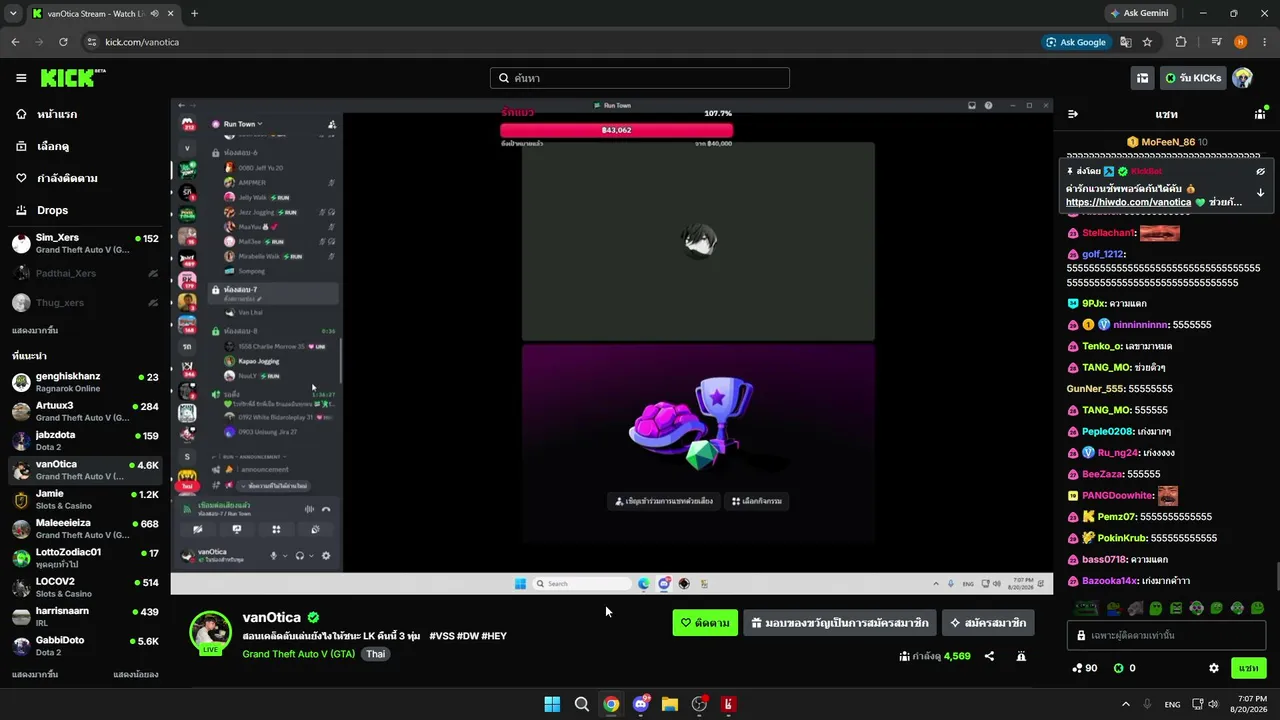Click the gift subscription button
Viewport: 1280px width, 720px height.
[840, 623]
